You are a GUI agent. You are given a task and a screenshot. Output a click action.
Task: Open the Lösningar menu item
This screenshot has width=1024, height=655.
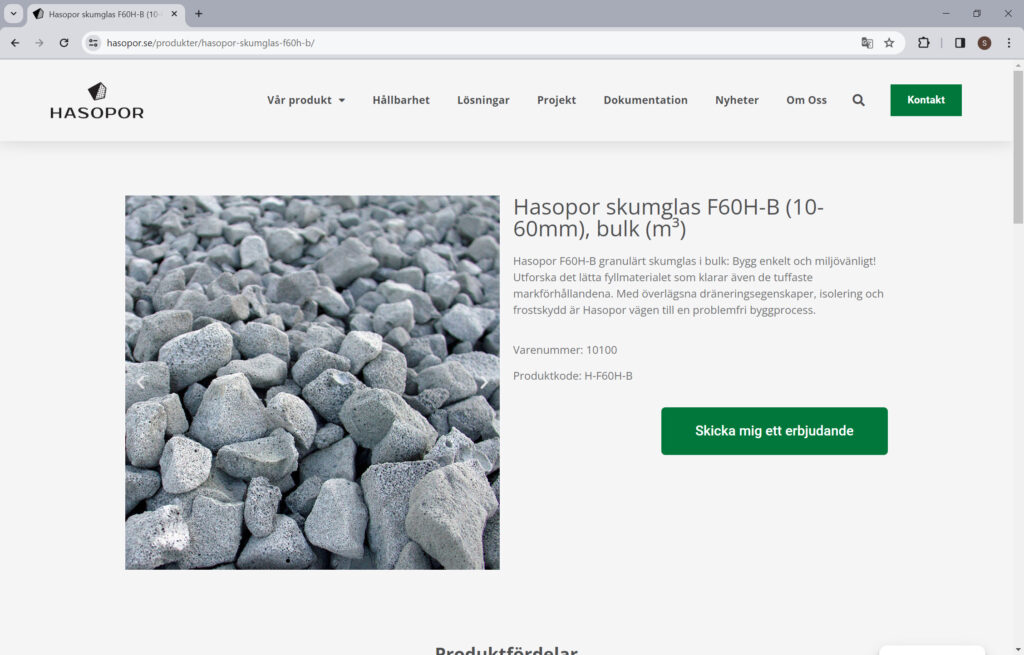pyautogui.click(x=483, y=100)
